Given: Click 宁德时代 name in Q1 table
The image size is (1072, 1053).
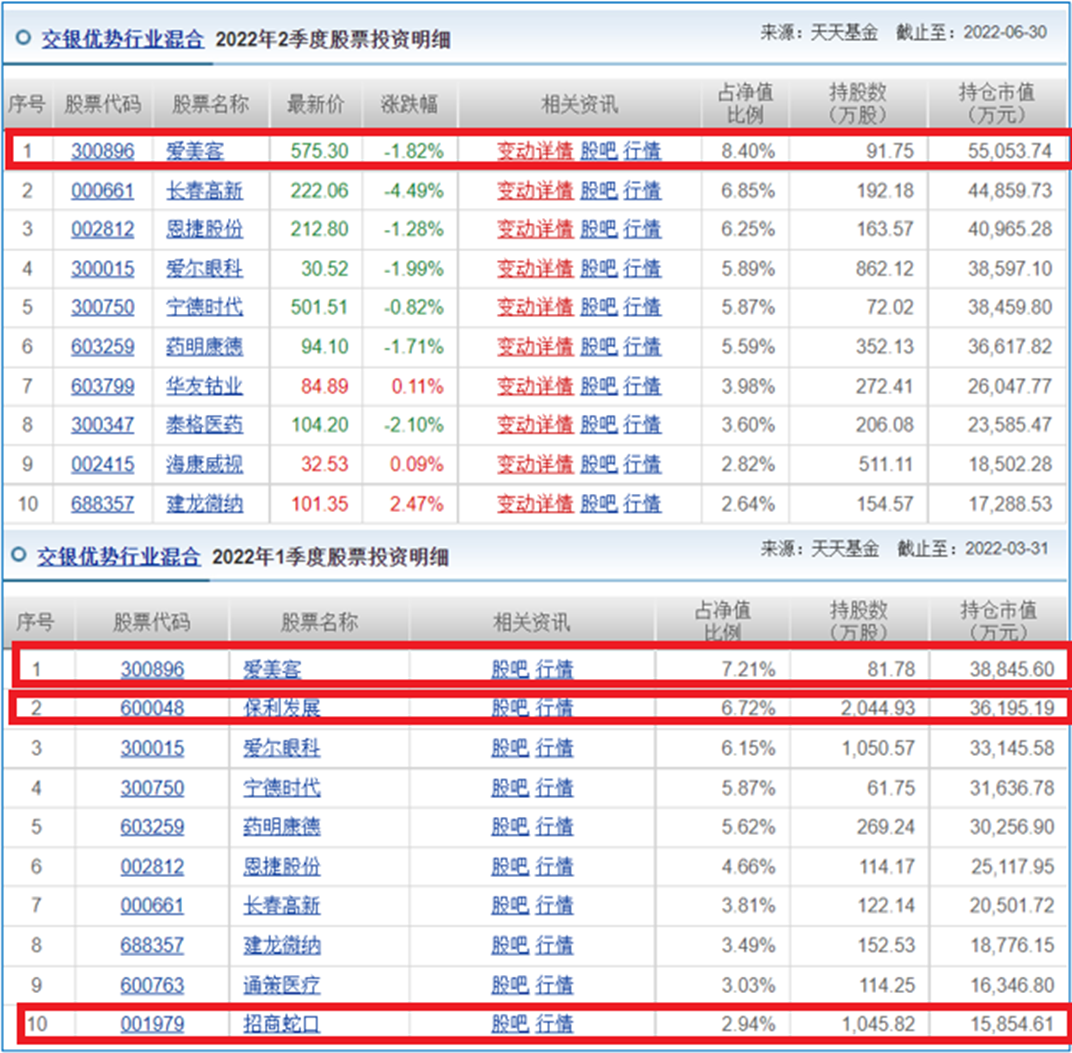Looking at the screenshot, I should [282, 788].
